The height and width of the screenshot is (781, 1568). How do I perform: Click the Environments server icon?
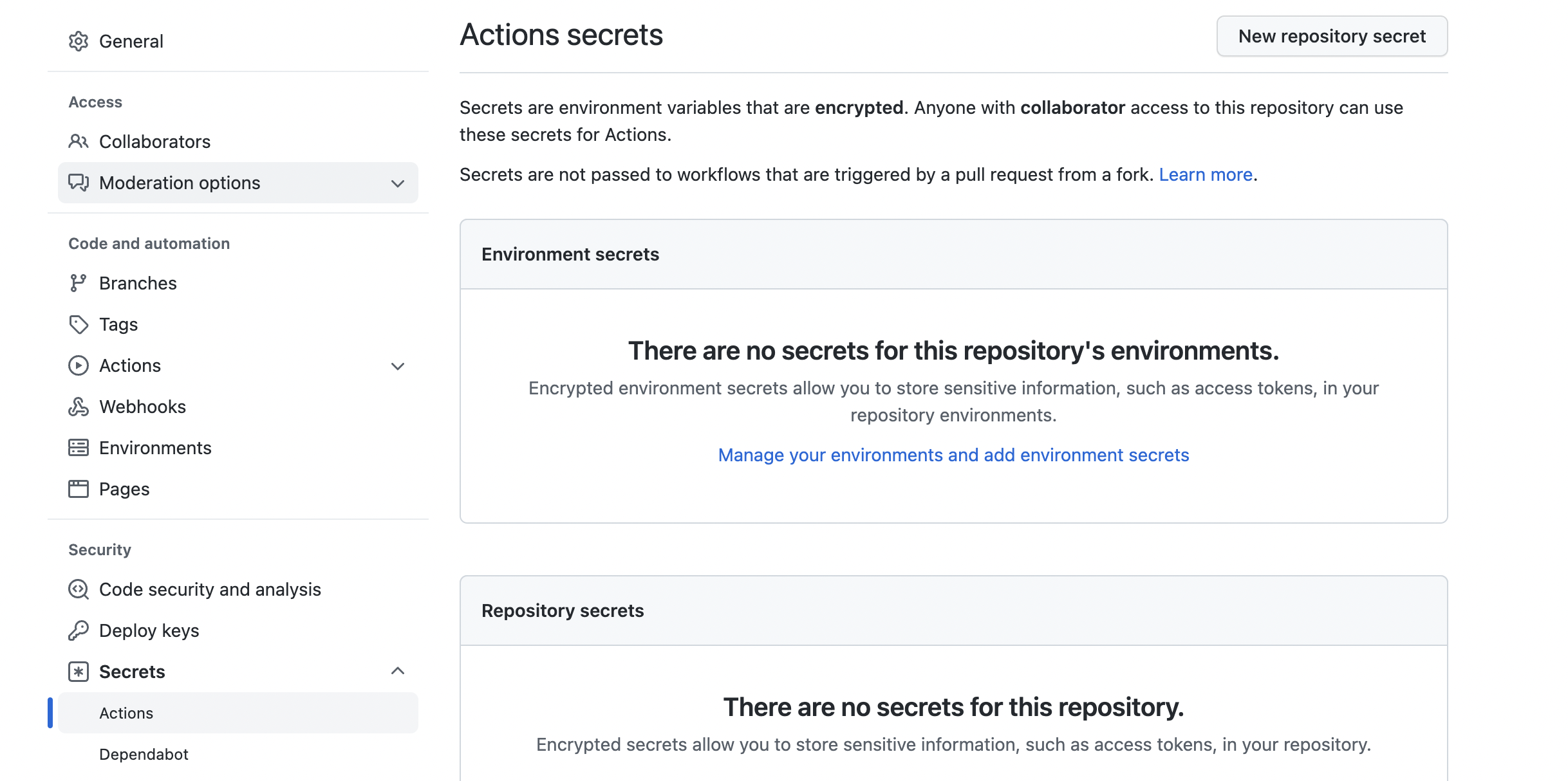click(x=78, y=448)
